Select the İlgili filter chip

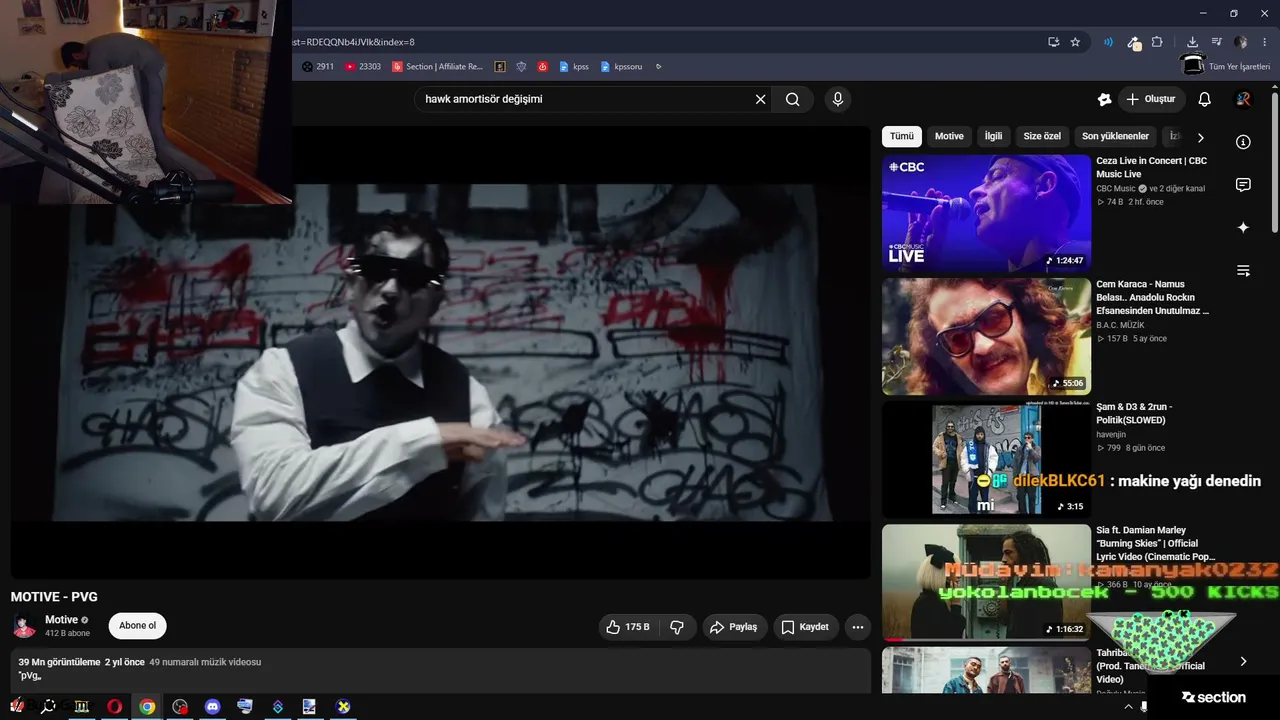[x=993, y=136]
